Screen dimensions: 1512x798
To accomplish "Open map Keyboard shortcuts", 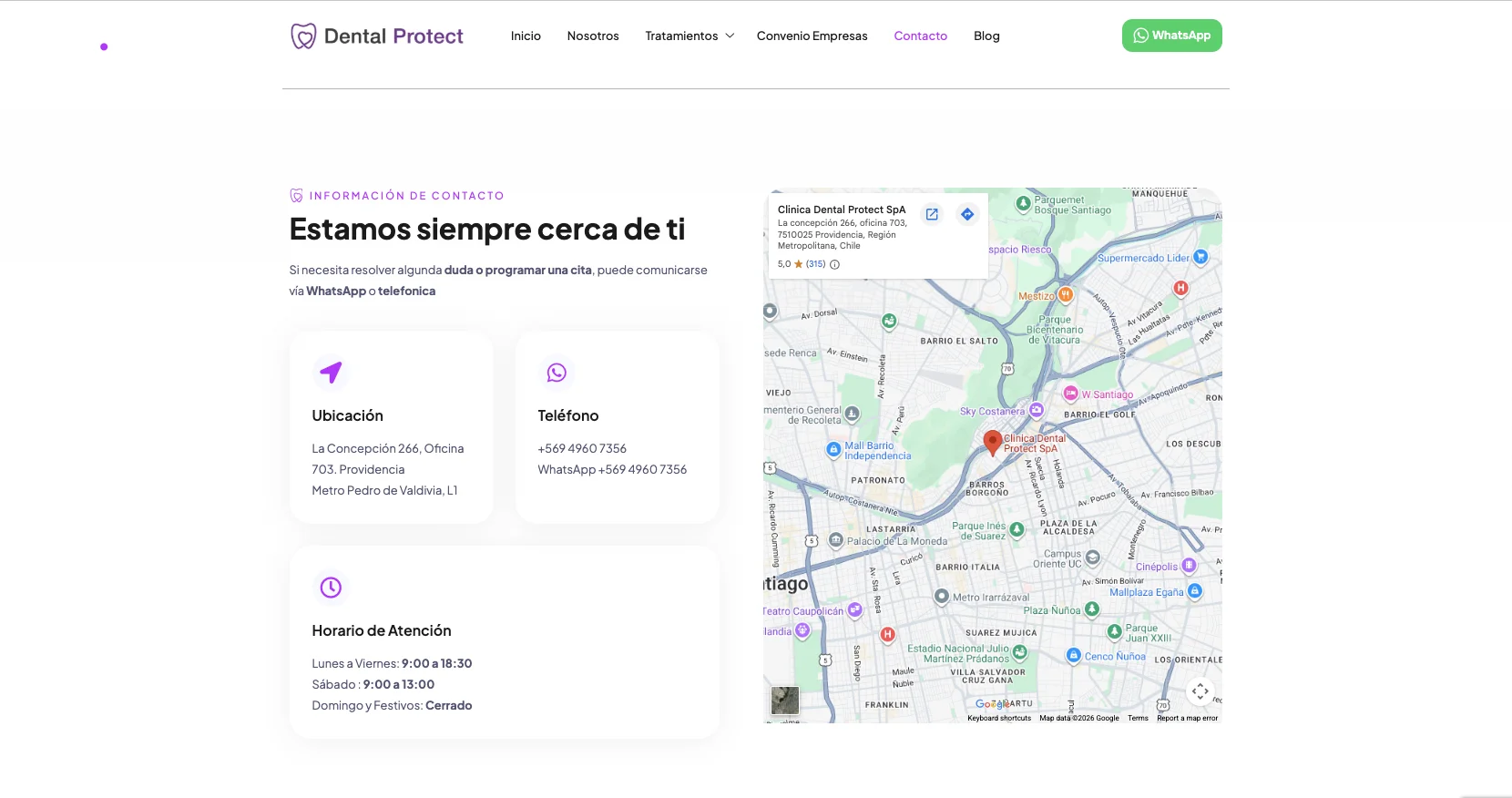I will (x=999, y=718).
